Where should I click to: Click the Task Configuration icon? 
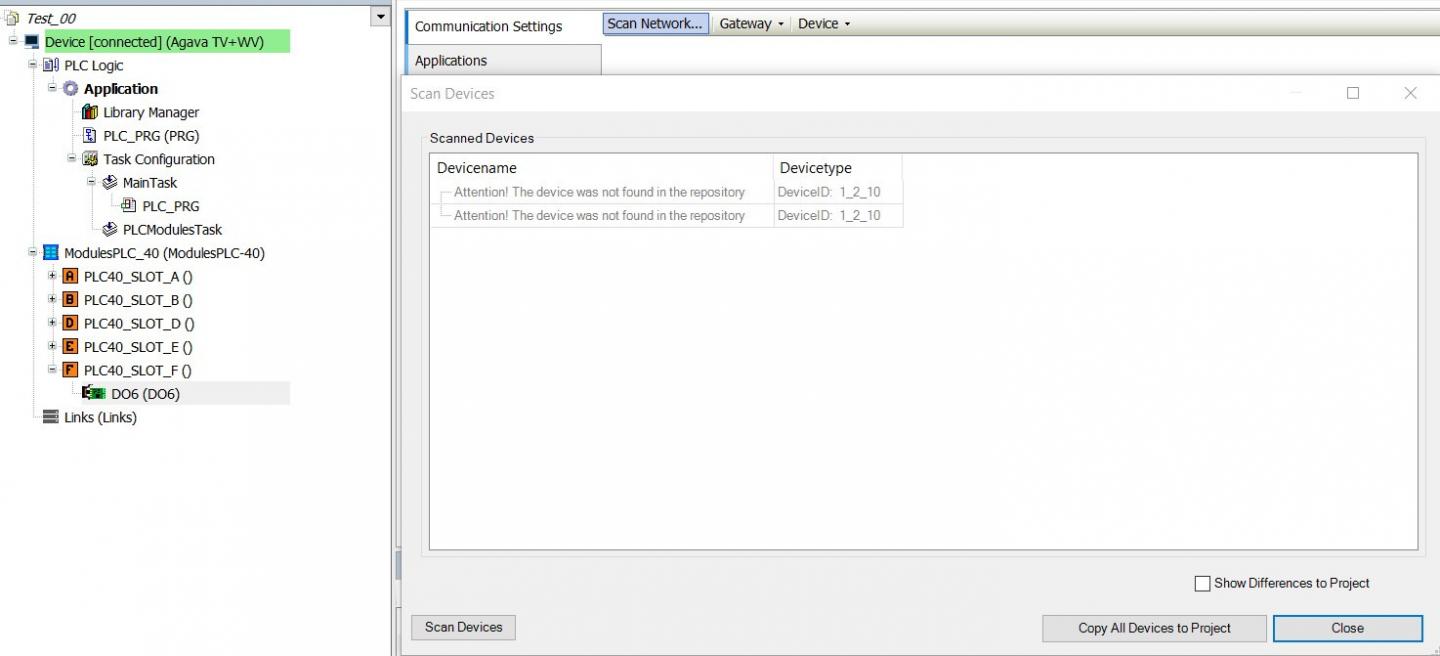(90, 159)
